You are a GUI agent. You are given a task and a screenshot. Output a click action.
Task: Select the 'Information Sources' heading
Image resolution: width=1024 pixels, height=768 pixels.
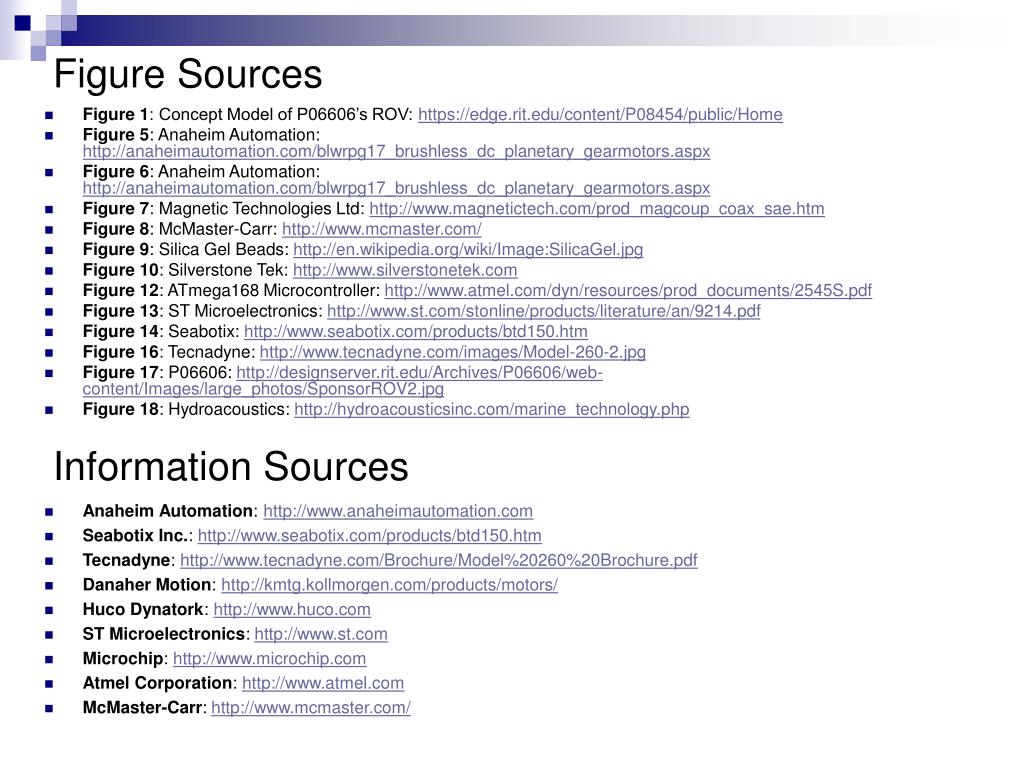pyautogui.click(x=231, y=466)
